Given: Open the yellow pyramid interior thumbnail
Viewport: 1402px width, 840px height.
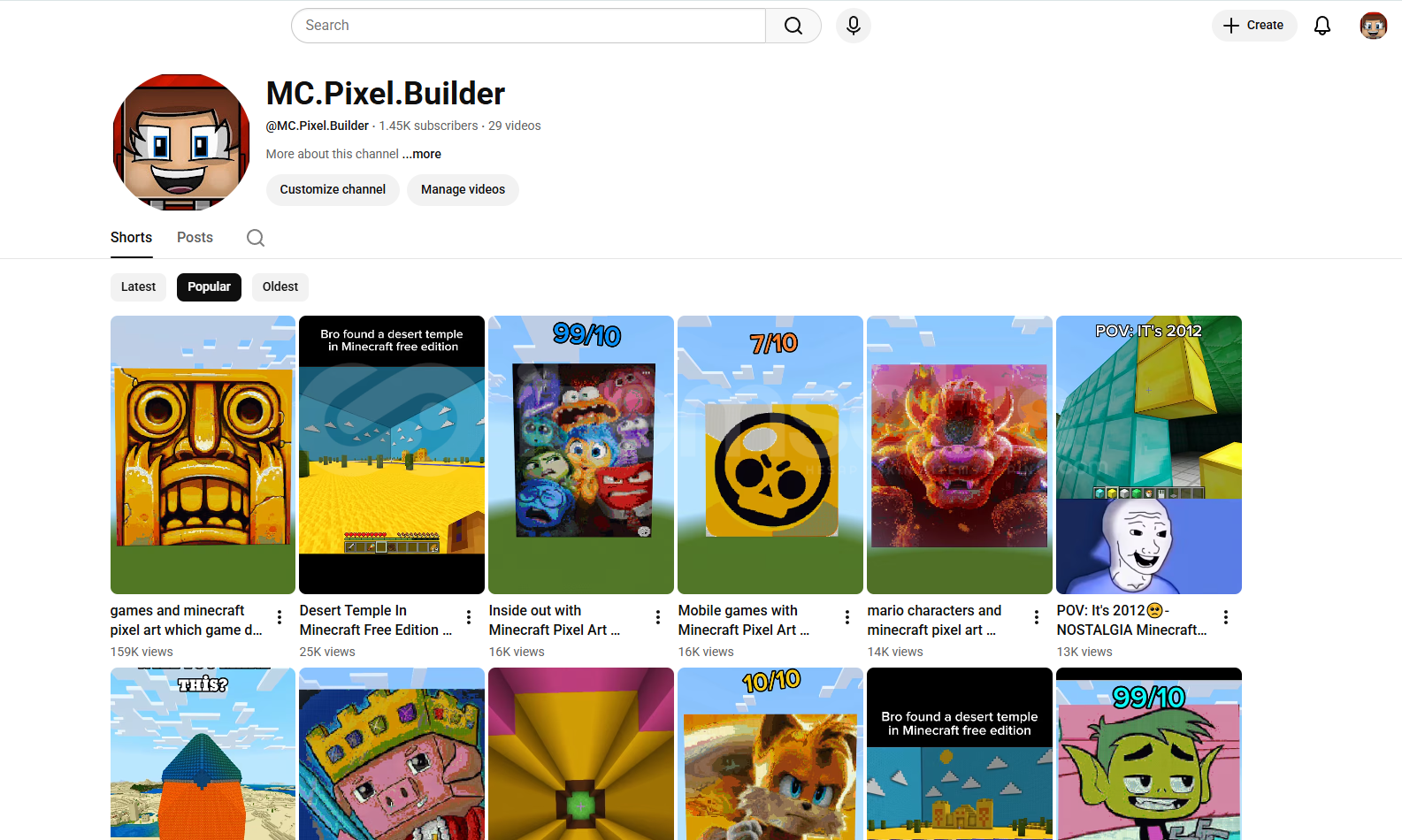Looking at the screenshot, I should (x=581, y=753).
